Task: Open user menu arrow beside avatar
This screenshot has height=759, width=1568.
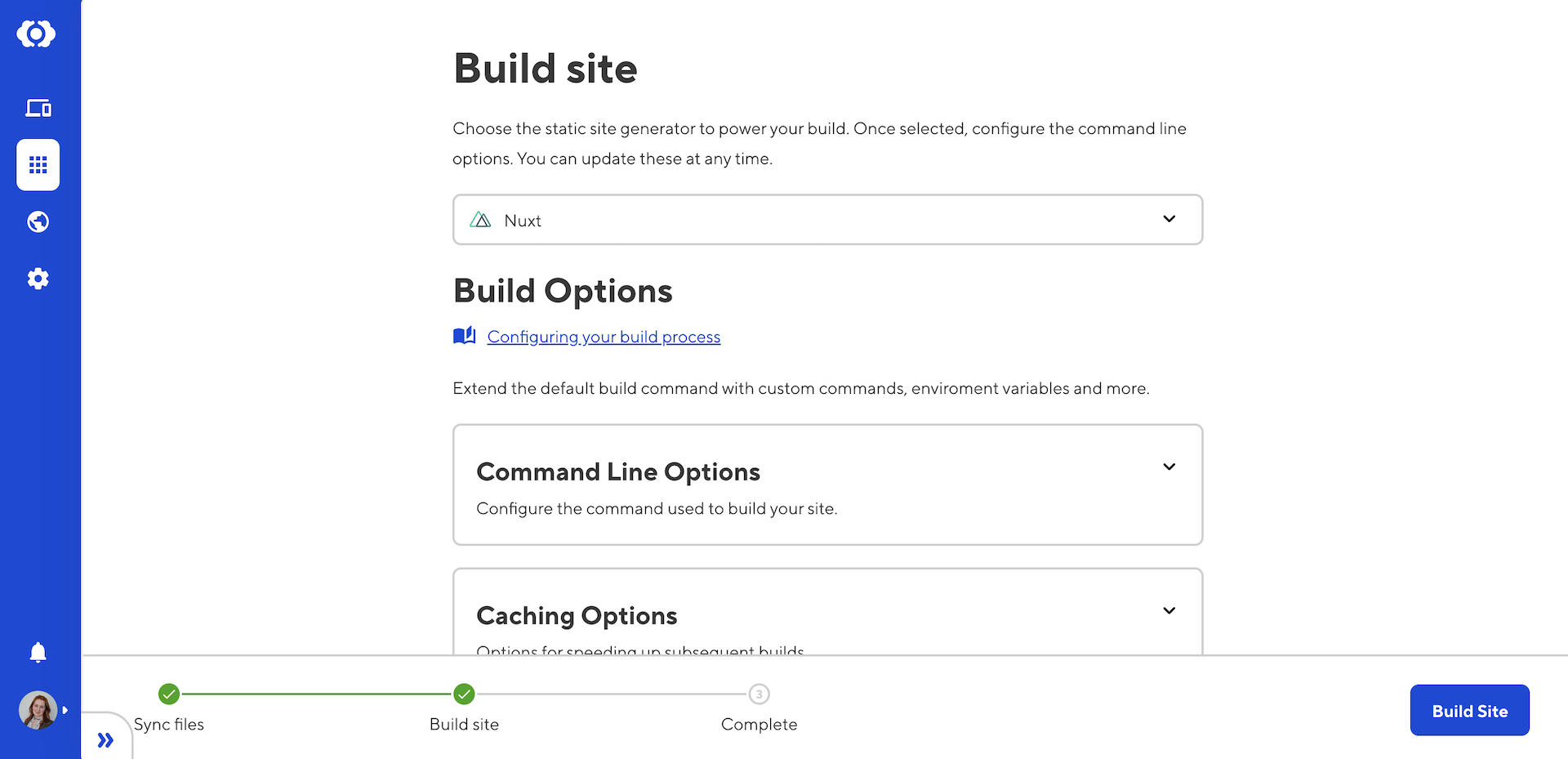Action: 65,710
